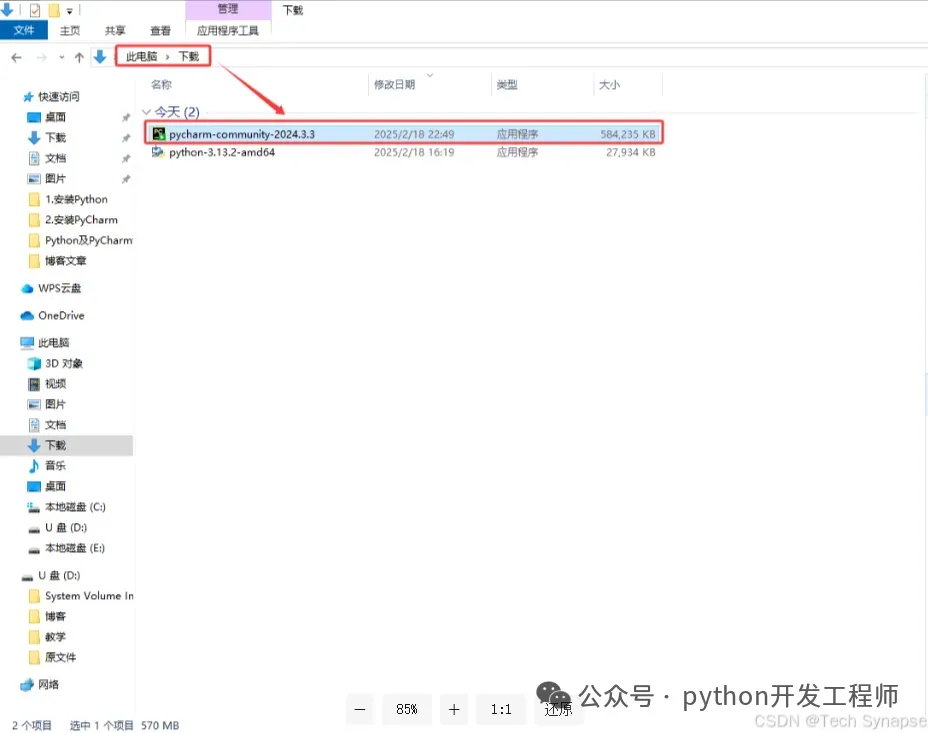928x733 pixels.
Task: Click the Python installer file icon
Action: [x=159, y=152]
